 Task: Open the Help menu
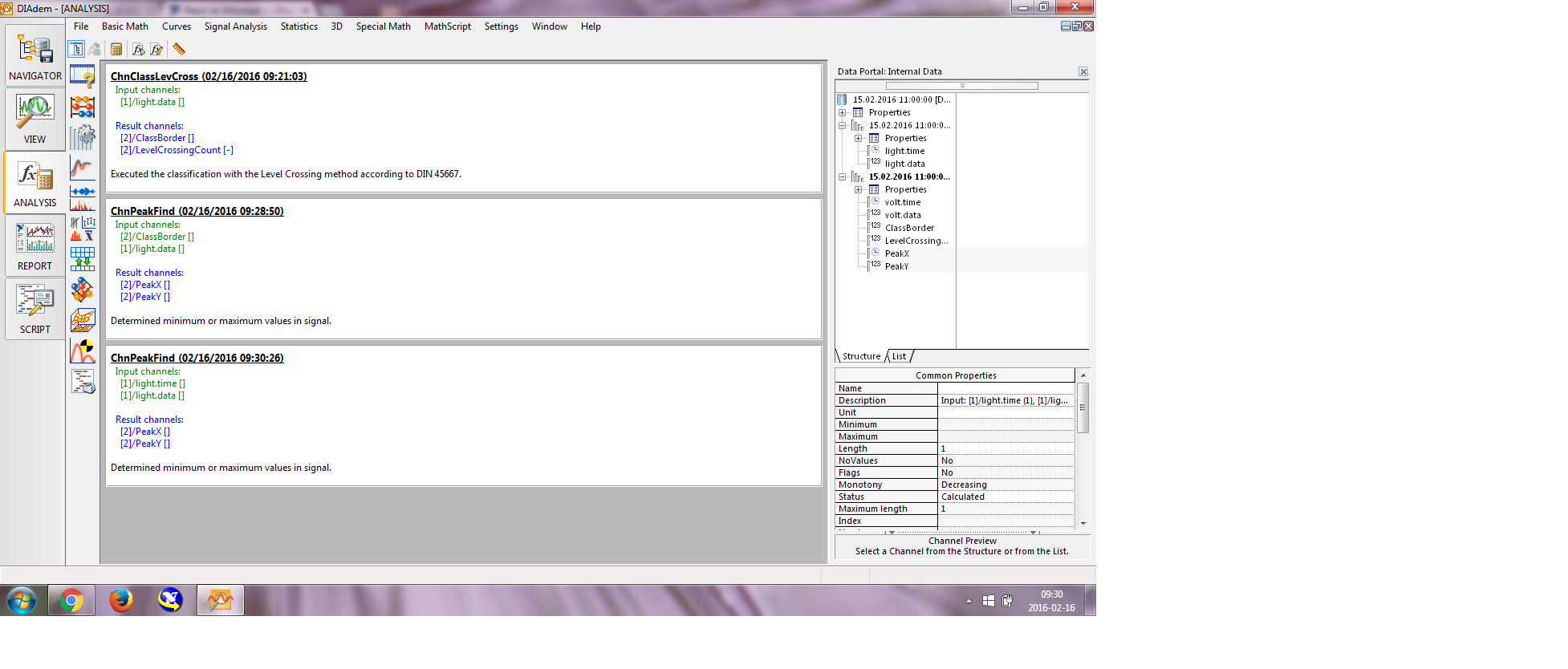(591, 26)
